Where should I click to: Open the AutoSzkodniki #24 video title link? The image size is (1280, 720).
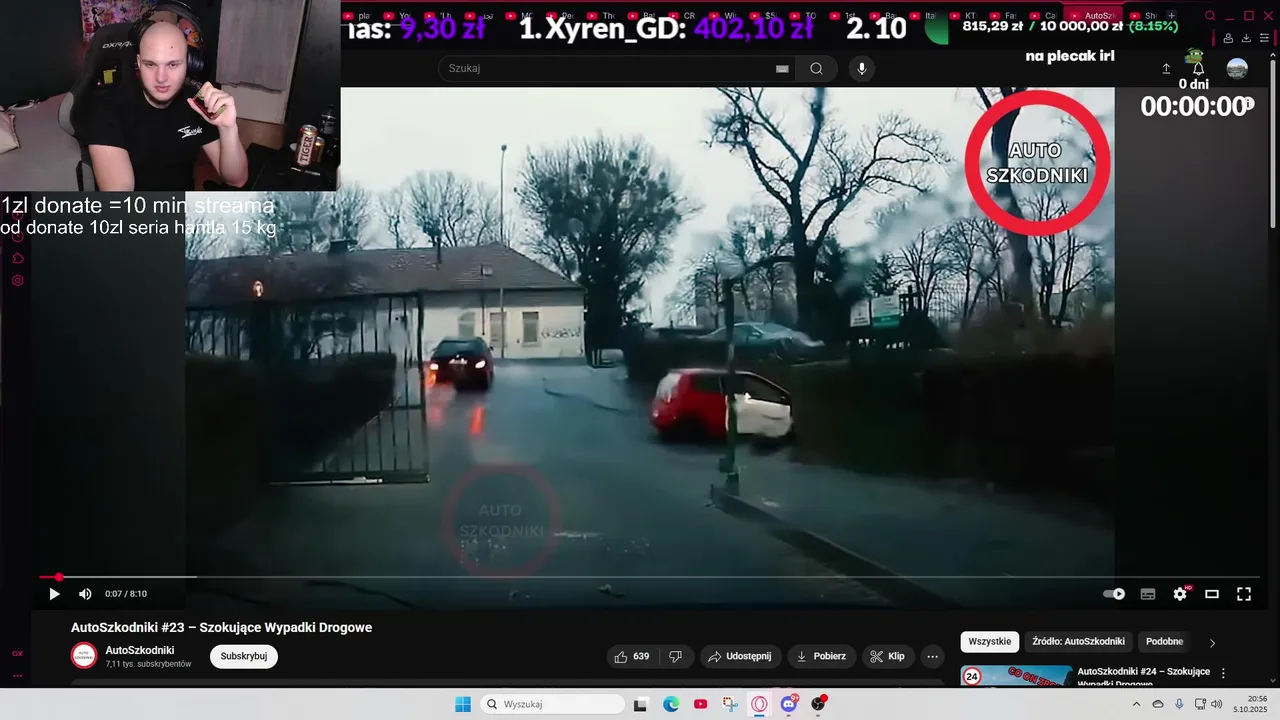point(1143,677)
